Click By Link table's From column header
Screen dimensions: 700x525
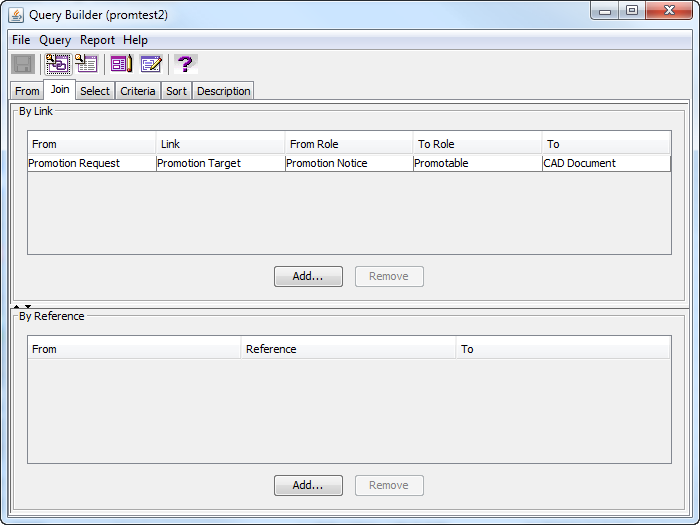(x=92, y=144)
